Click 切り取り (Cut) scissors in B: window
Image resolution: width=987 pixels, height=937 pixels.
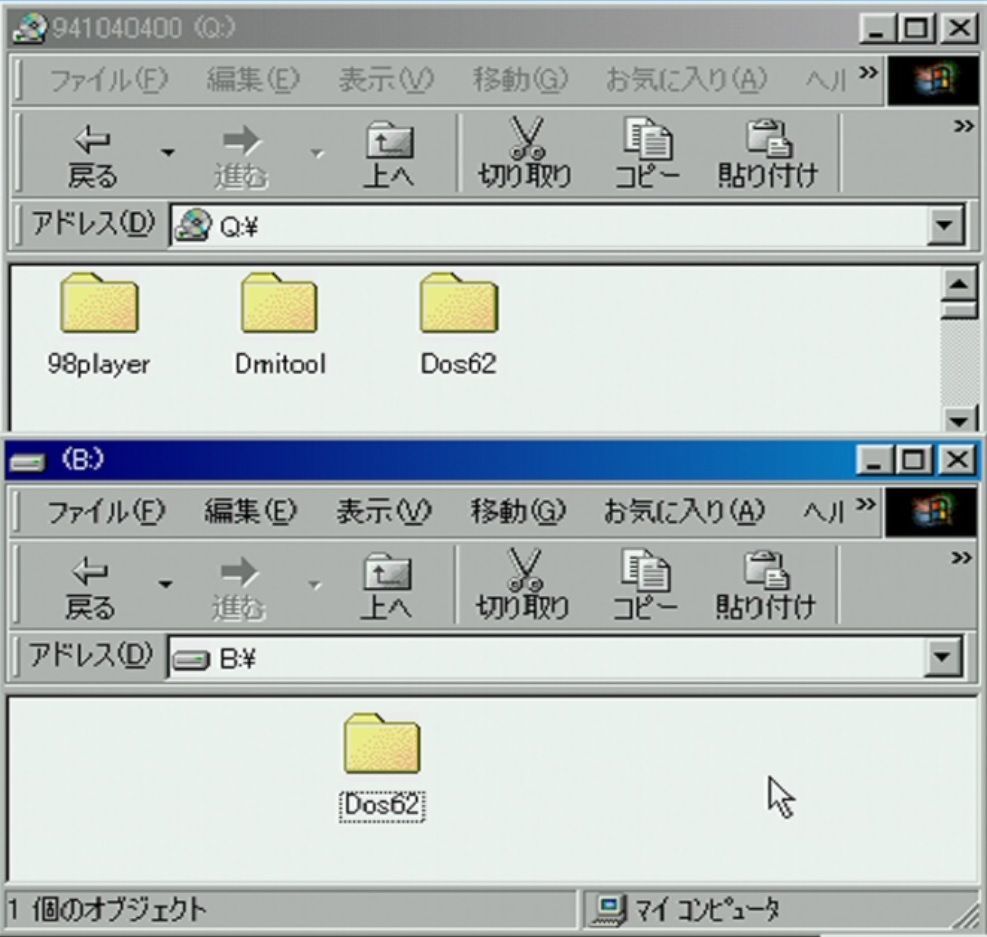(x=522, y=585)
